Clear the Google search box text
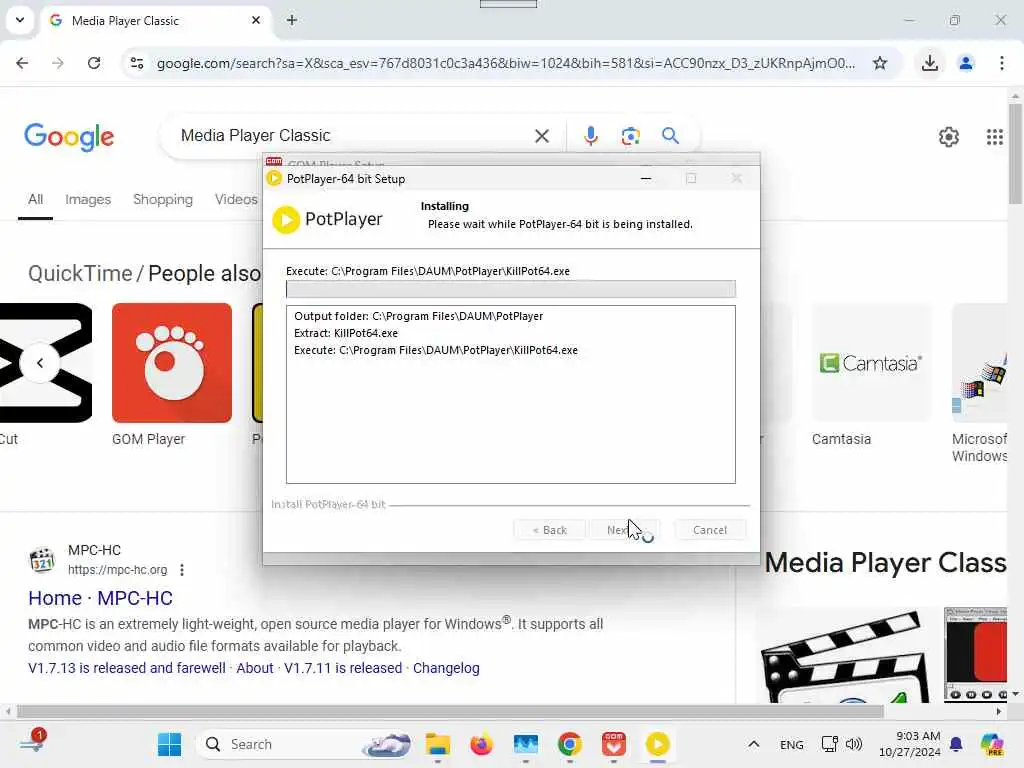This screenshot has width=1024, height=768. pyautogui.click(x=541, y=136)
